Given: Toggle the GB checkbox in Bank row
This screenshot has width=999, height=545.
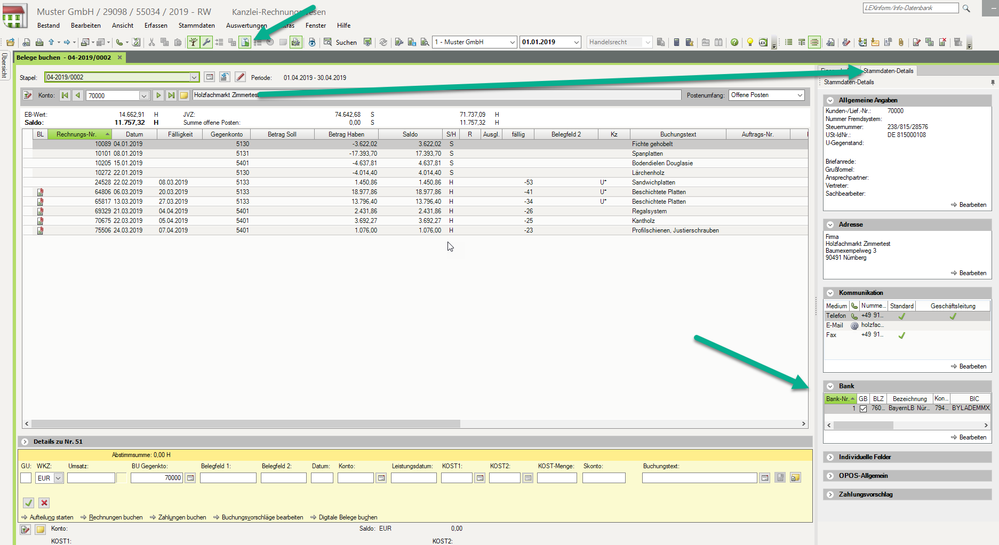Looking at the screenshot, I should click(x=864, y=408).
